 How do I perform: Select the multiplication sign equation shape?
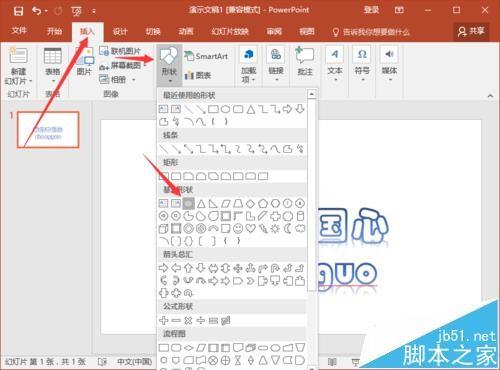coord(188,320)
